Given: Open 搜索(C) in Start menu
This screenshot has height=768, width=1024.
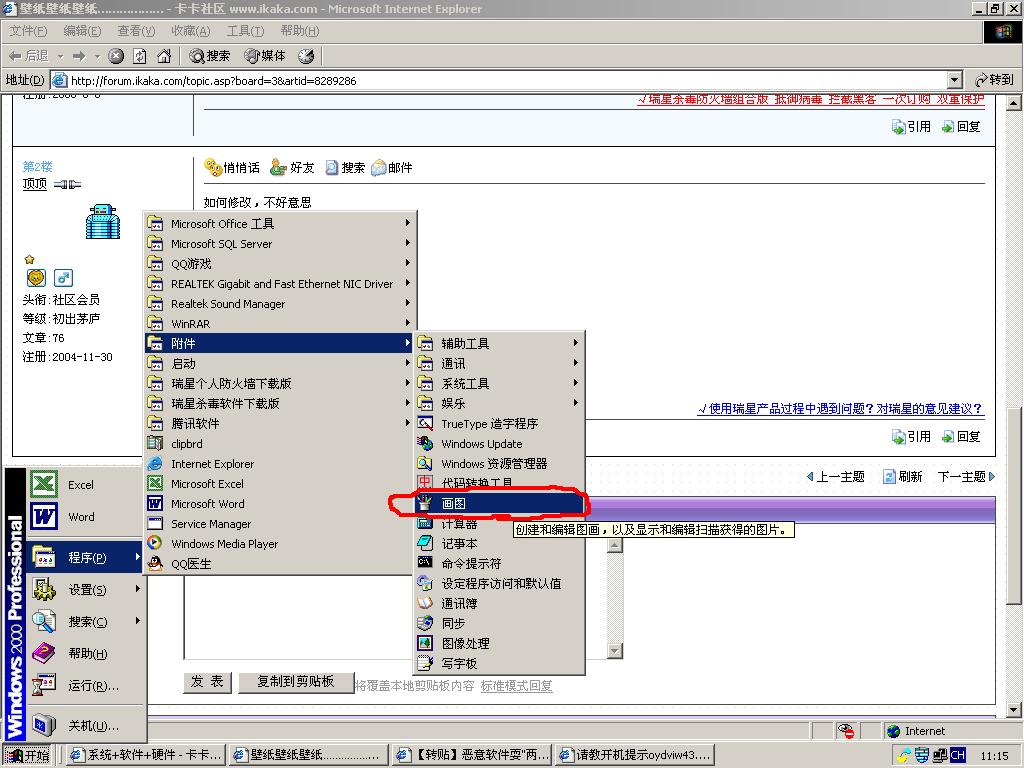Looking at the screenshot, I should click(84, 621).
